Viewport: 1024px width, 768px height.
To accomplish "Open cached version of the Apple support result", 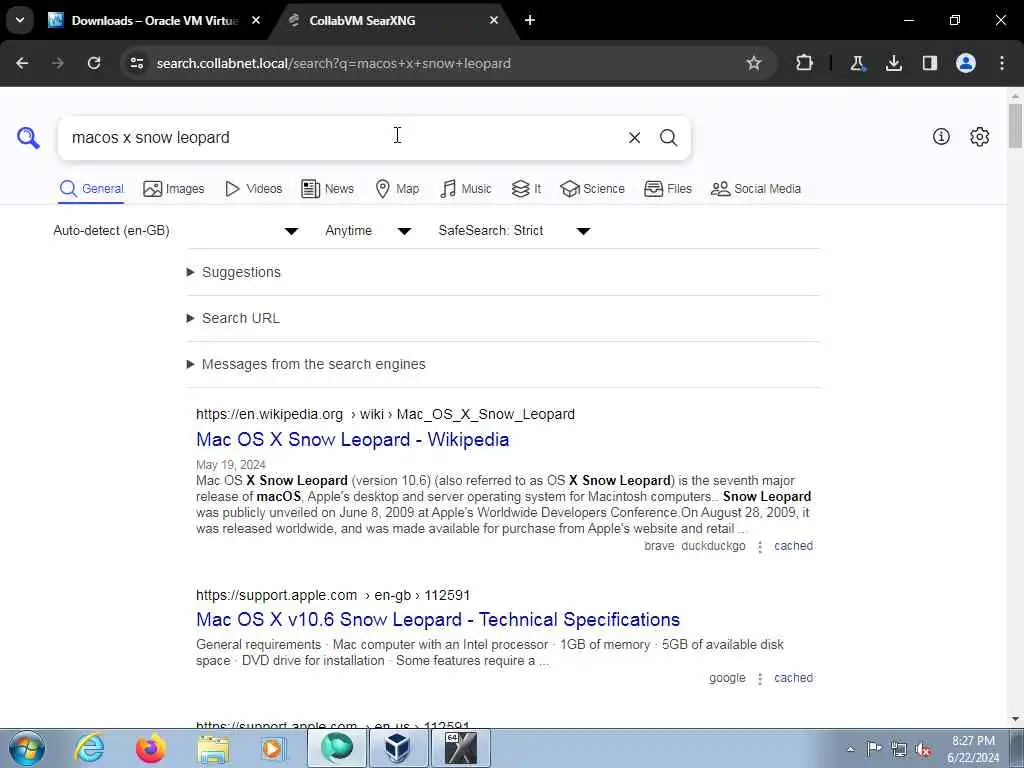I will [793, 678].
